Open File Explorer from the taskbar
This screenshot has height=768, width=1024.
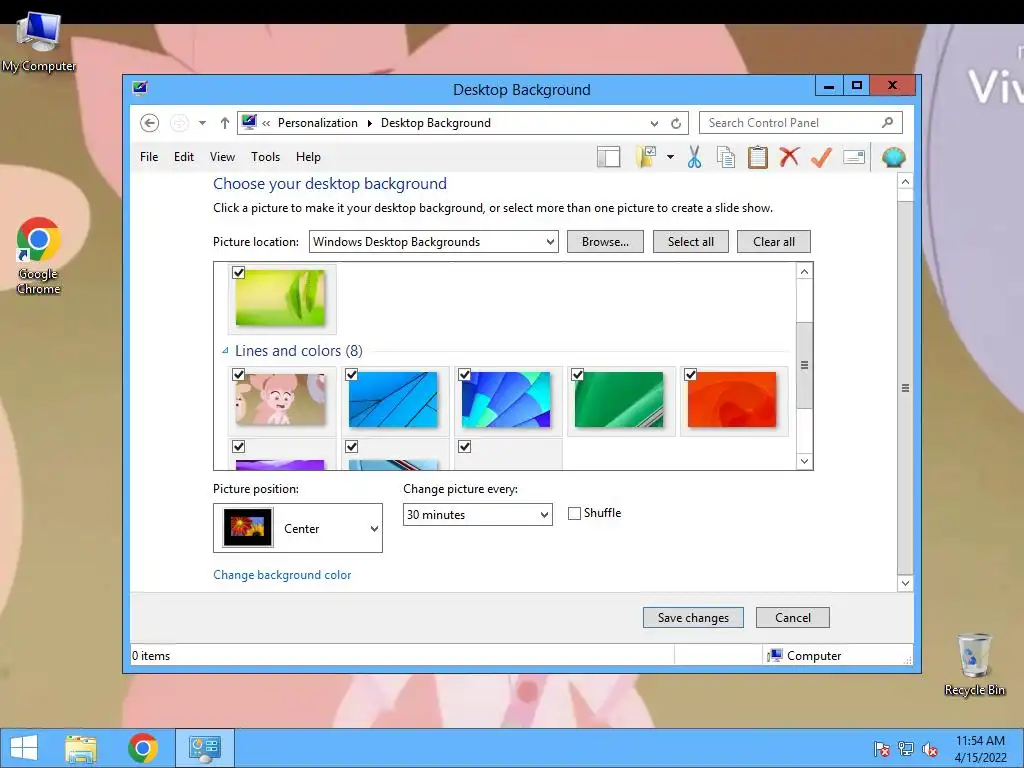point(81,748)
